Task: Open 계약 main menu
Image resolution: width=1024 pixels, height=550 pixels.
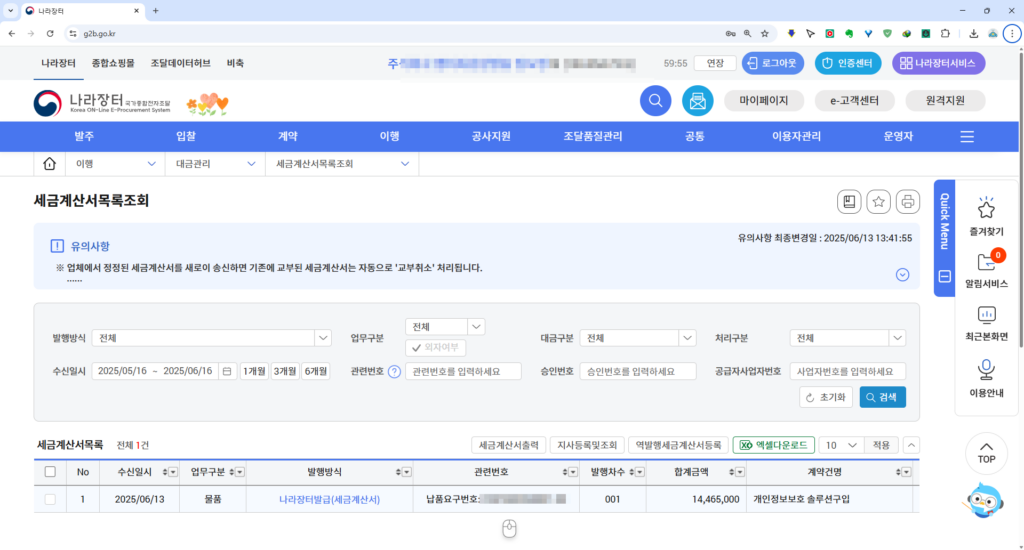Action: (288, 137)
